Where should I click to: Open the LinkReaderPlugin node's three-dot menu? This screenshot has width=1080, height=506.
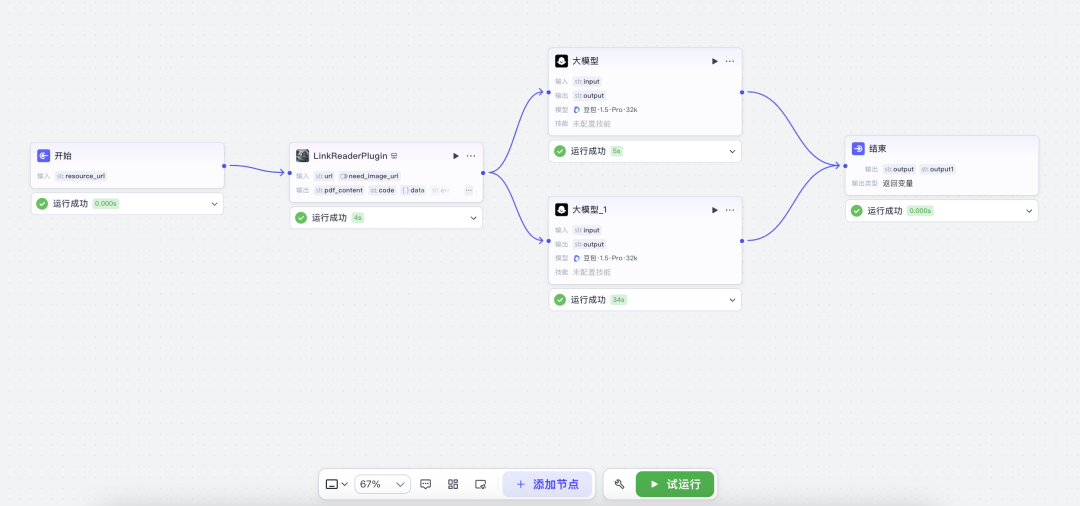pyautogui.click(x=470, y=156)
